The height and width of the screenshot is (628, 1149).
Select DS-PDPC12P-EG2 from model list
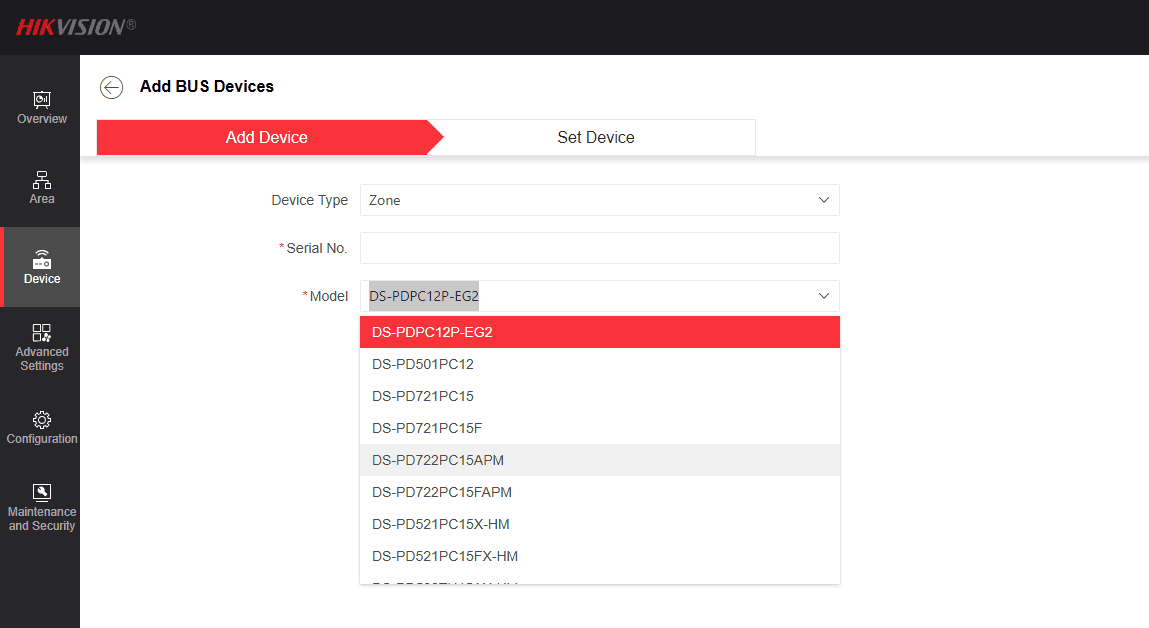point(599,332)
